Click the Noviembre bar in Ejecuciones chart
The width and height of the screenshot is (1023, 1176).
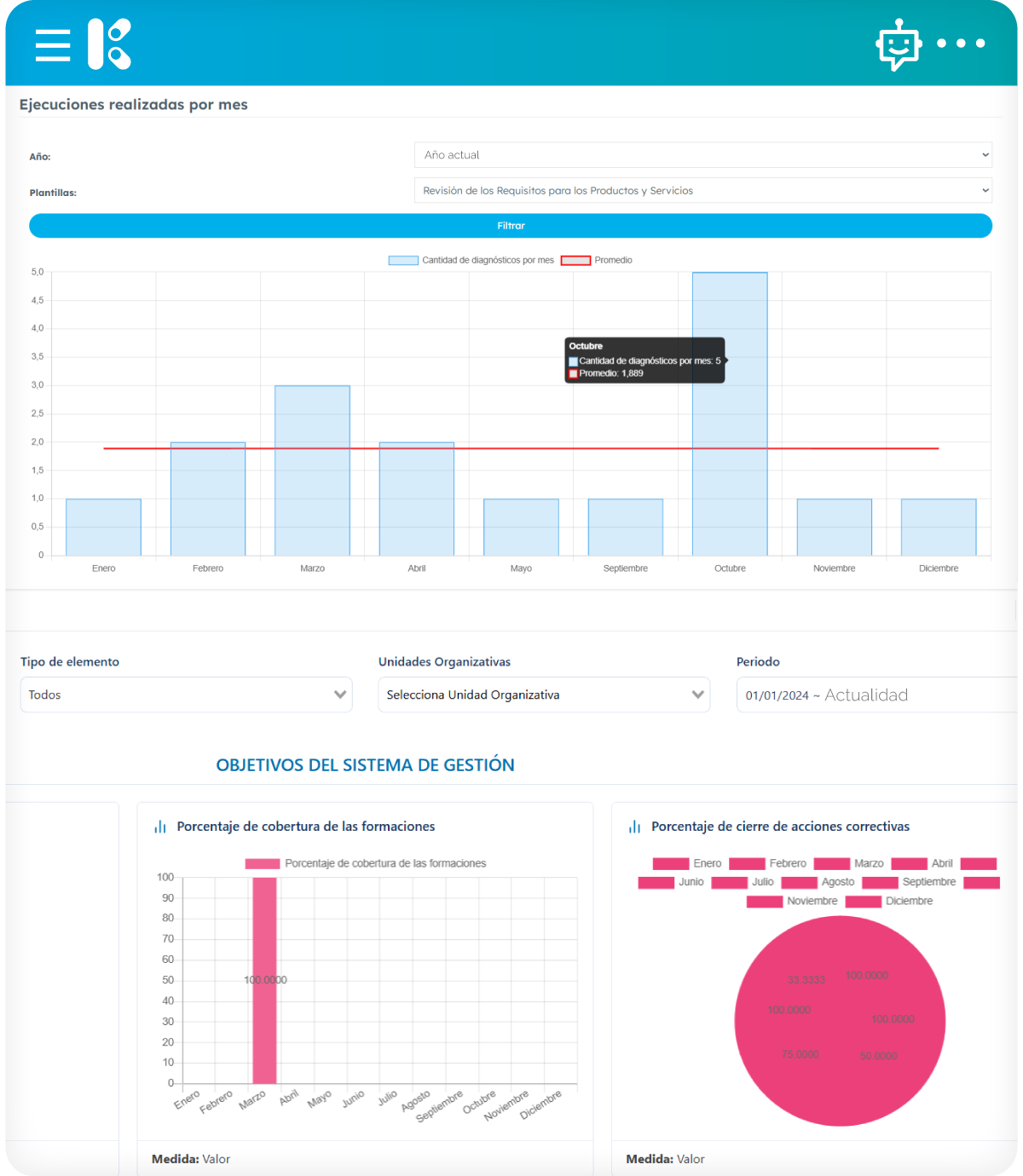coord(835,527)
